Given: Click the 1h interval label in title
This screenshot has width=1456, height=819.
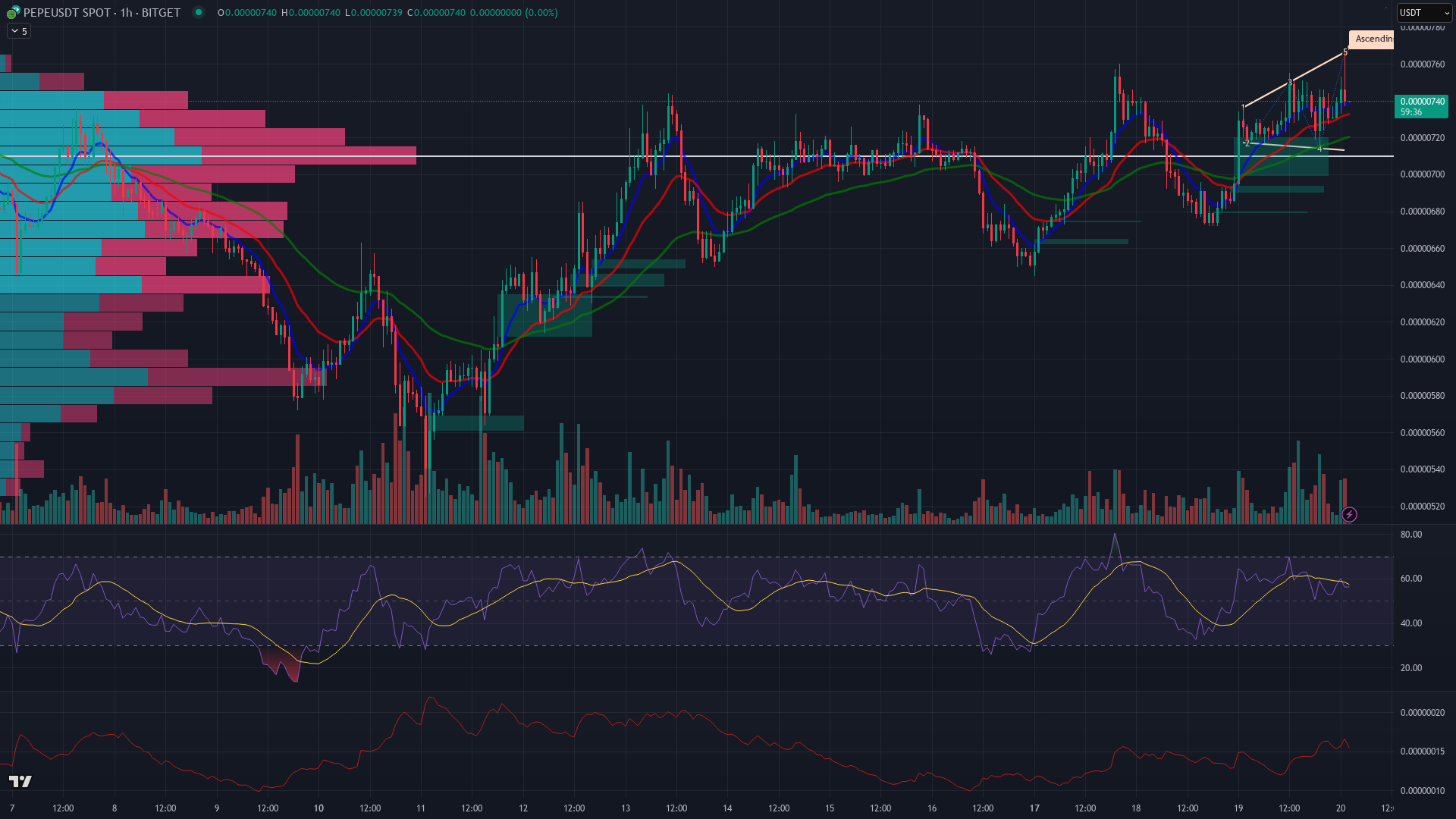Looking at the screenshot, I should click(126, 13).
